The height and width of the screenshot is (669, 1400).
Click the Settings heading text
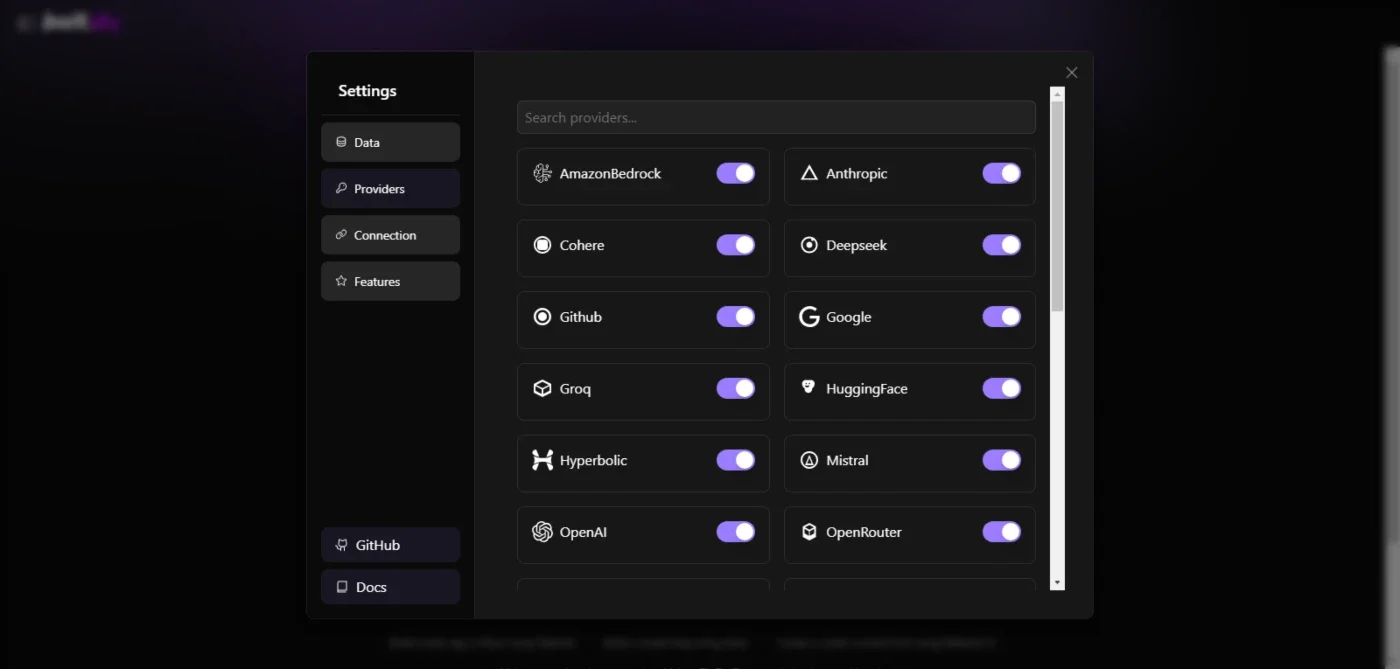tap(367, 91)
